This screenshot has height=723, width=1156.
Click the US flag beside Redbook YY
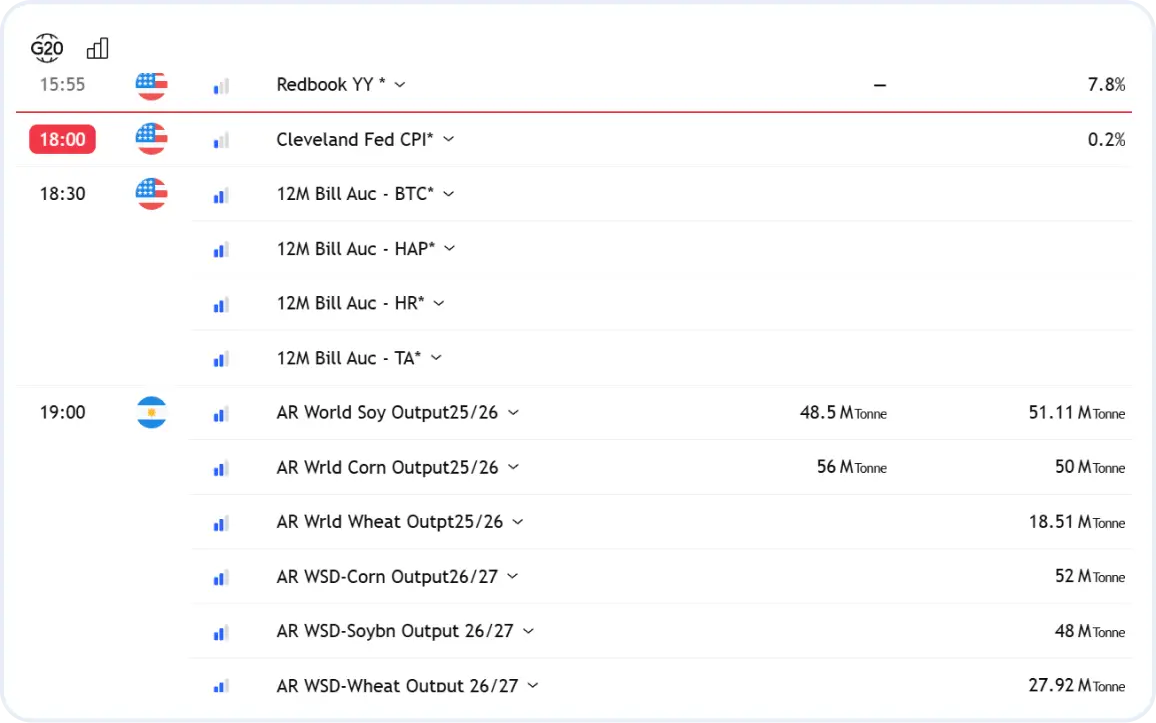tap(151, 85)
